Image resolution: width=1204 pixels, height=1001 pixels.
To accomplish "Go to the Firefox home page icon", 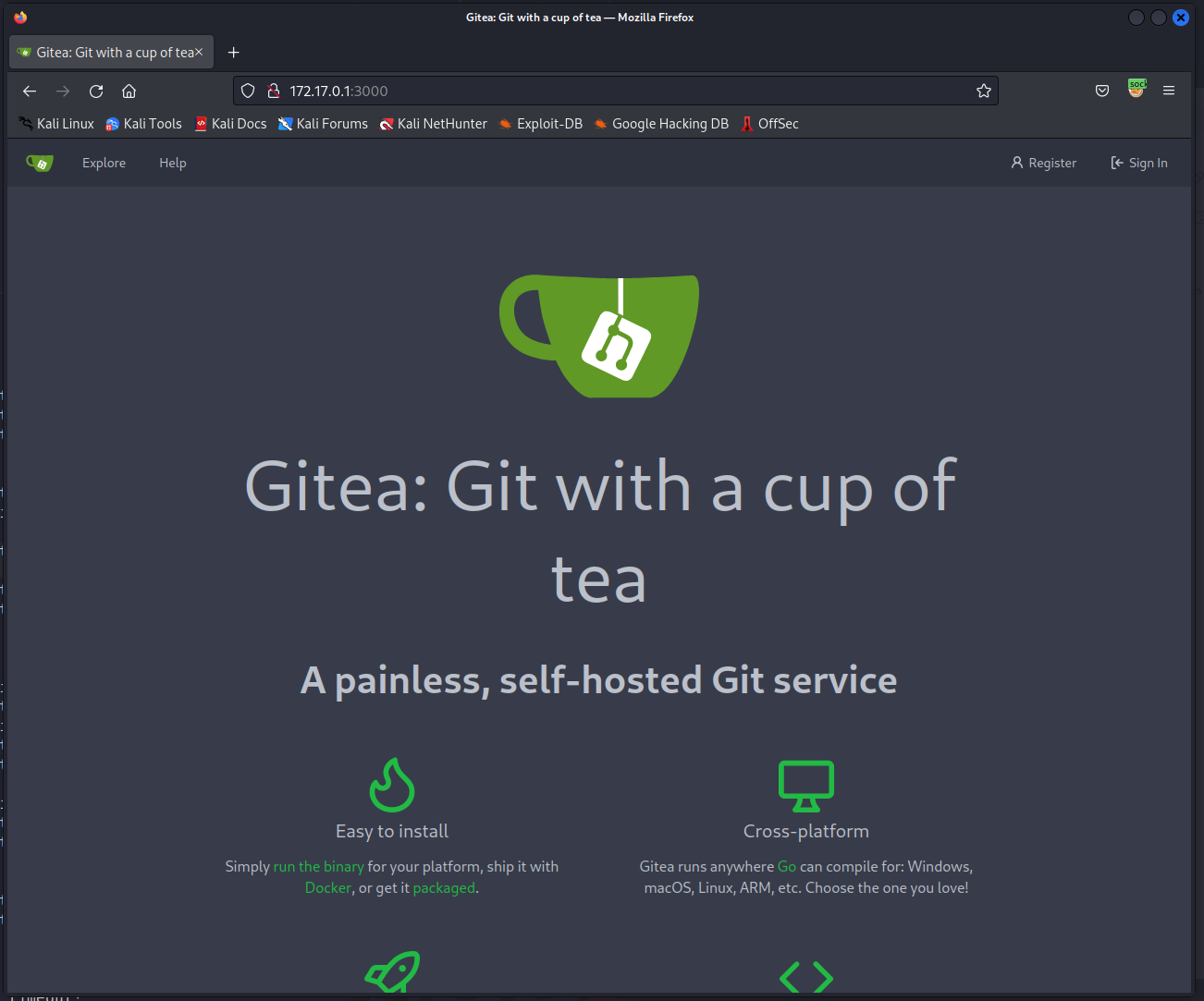I will tap(129, 91).
